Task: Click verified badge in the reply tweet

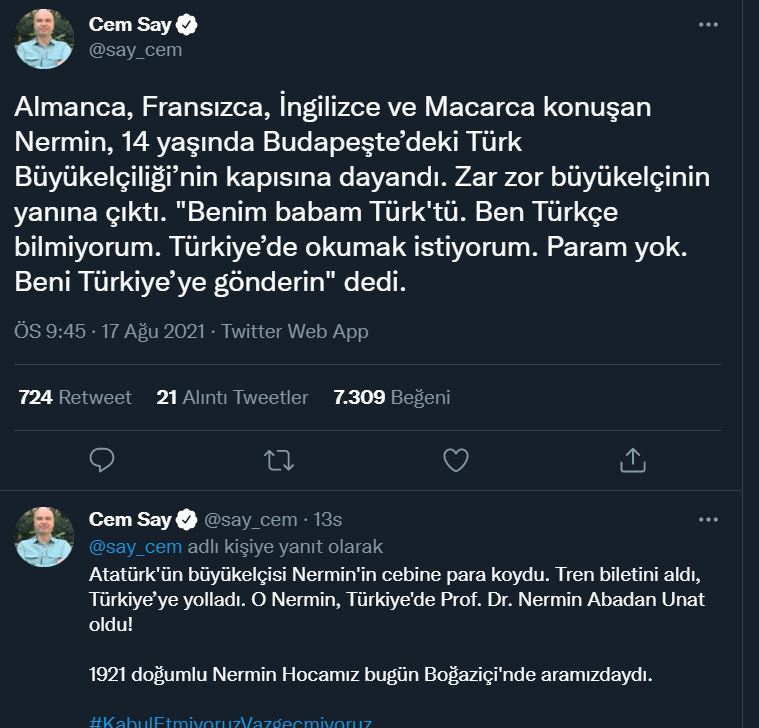Action: click(x=187, y=520)
